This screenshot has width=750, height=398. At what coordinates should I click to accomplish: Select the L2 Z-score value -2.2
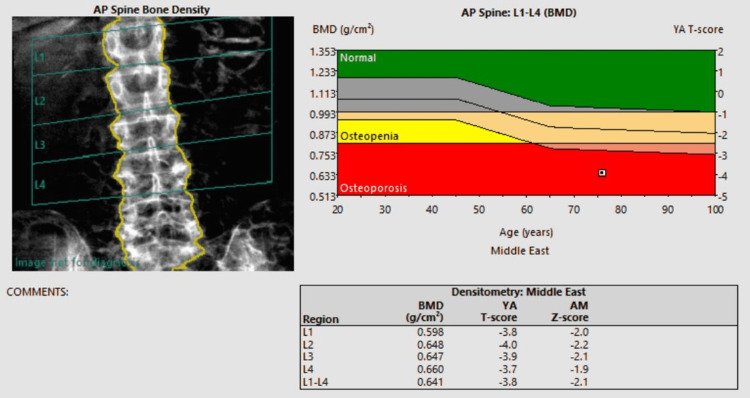[579, 344]
